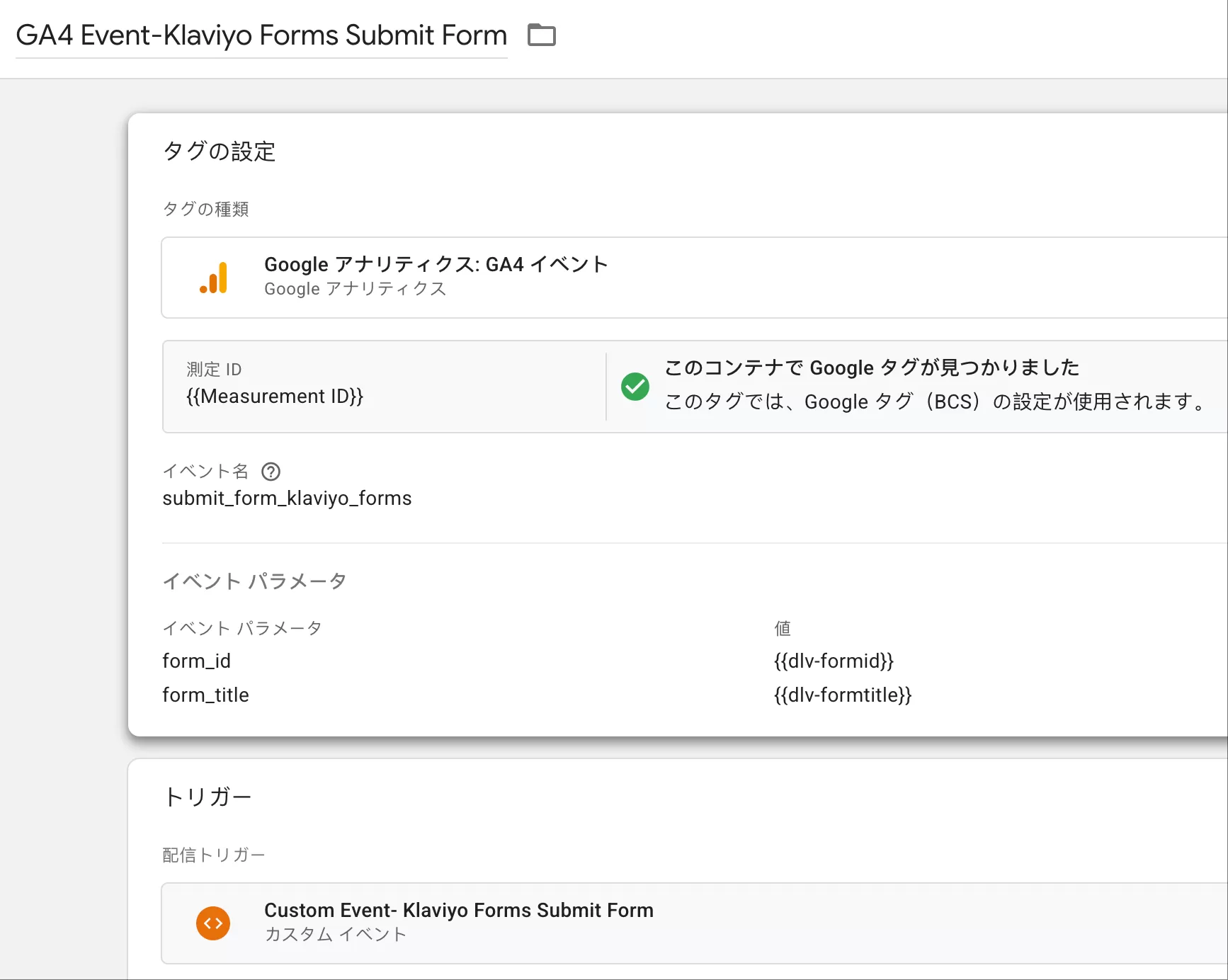Click the green checkmark Google tag found icon
Image resolution: width=1228 pixels, height=980 pixels.
pyautogui.click(x=635, y=387)
